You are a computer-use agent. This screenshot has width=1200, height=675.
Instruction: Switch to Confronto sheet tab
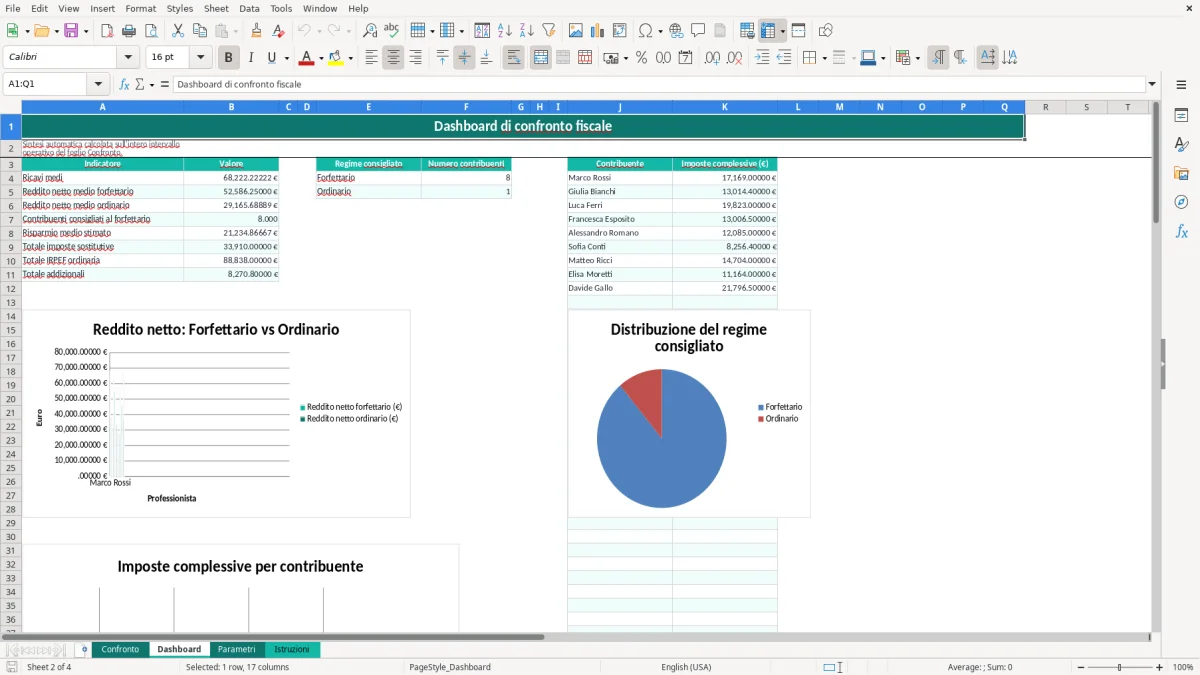click(x=120, y=649)
